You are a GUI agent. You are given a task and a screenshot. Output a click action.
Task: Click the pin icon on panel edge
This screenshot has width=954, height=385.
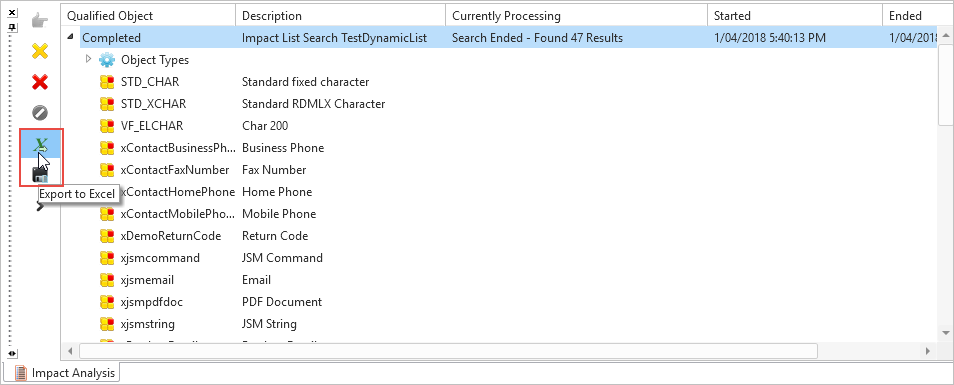12,27
